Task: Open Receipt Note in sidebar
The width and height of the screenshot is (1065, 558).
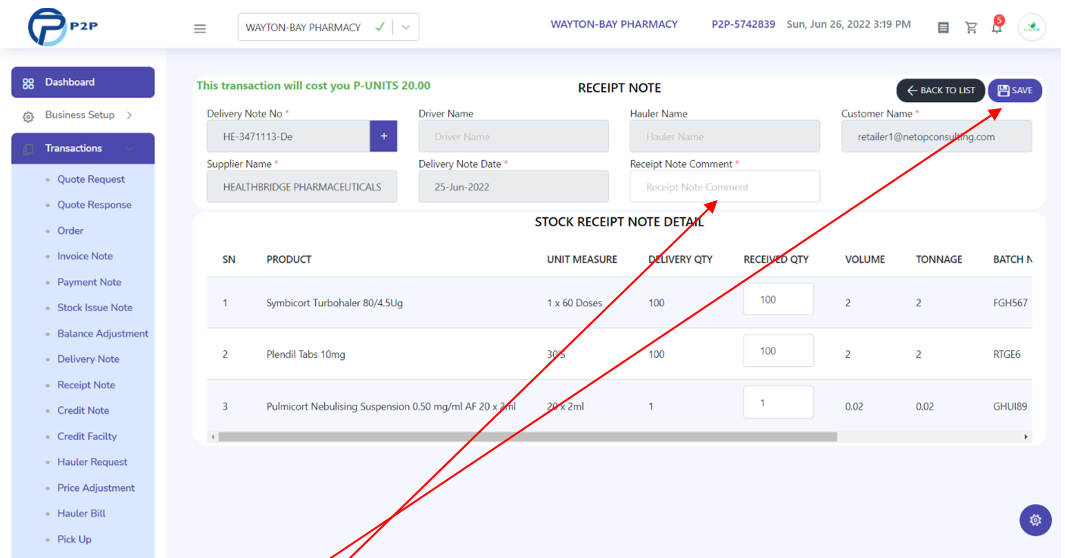Action: [x=86, y=385]
